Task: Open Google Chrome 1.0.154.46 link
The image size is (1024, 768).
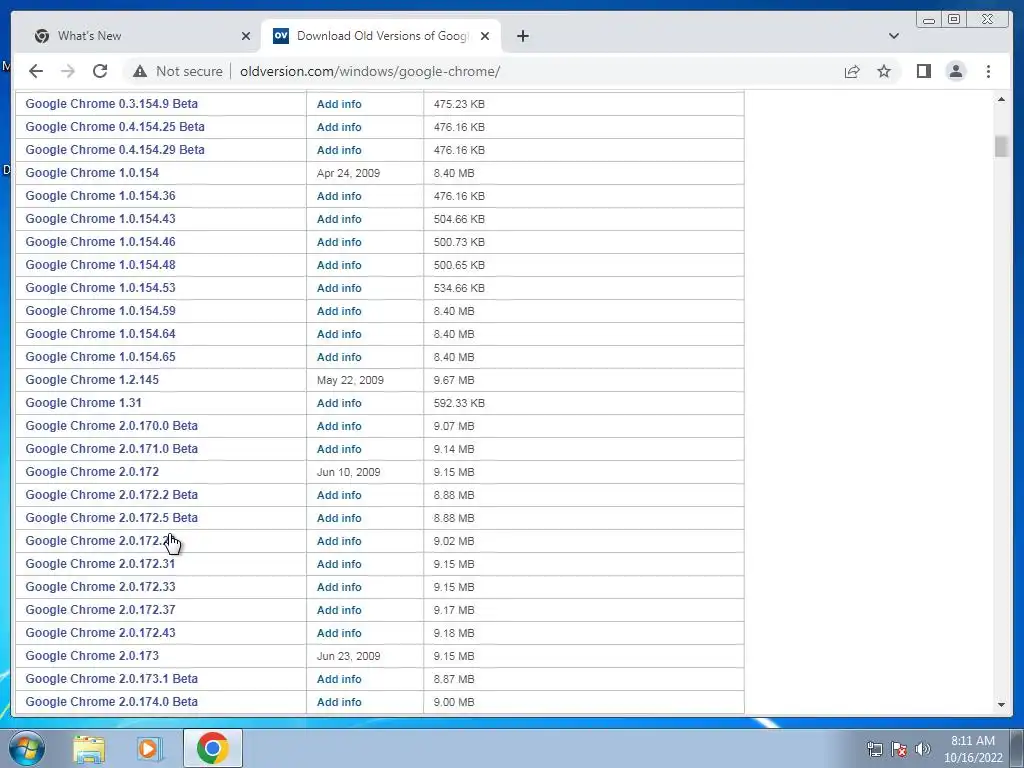Action: click(x=100, y=242)
